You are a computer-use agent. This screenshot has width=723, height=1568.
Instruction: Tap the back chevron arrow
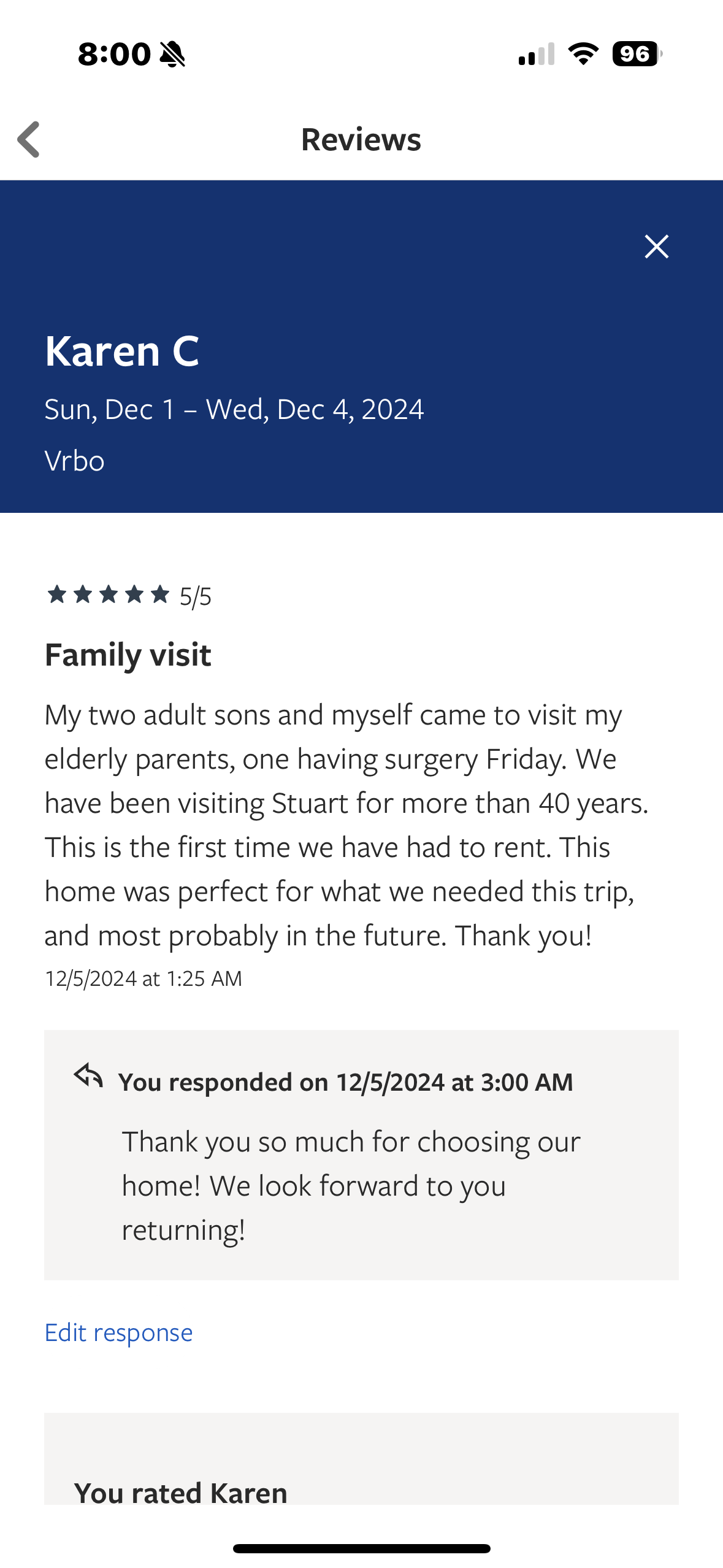29,140
